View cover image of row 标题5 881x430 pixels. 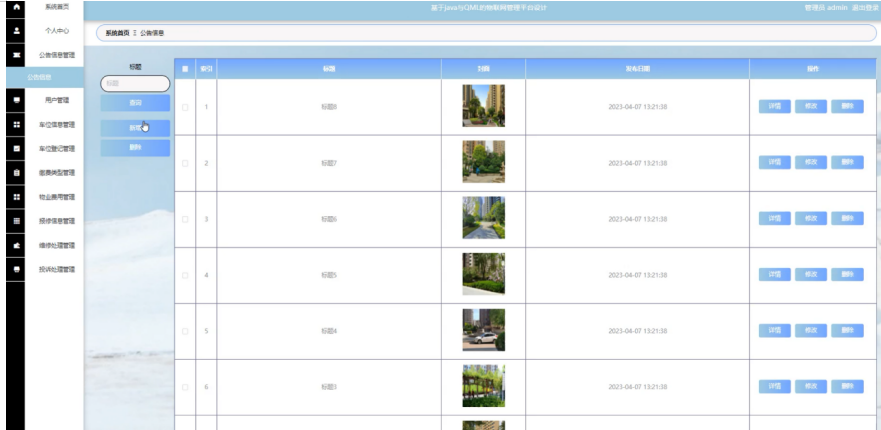(x=483, y=274)
